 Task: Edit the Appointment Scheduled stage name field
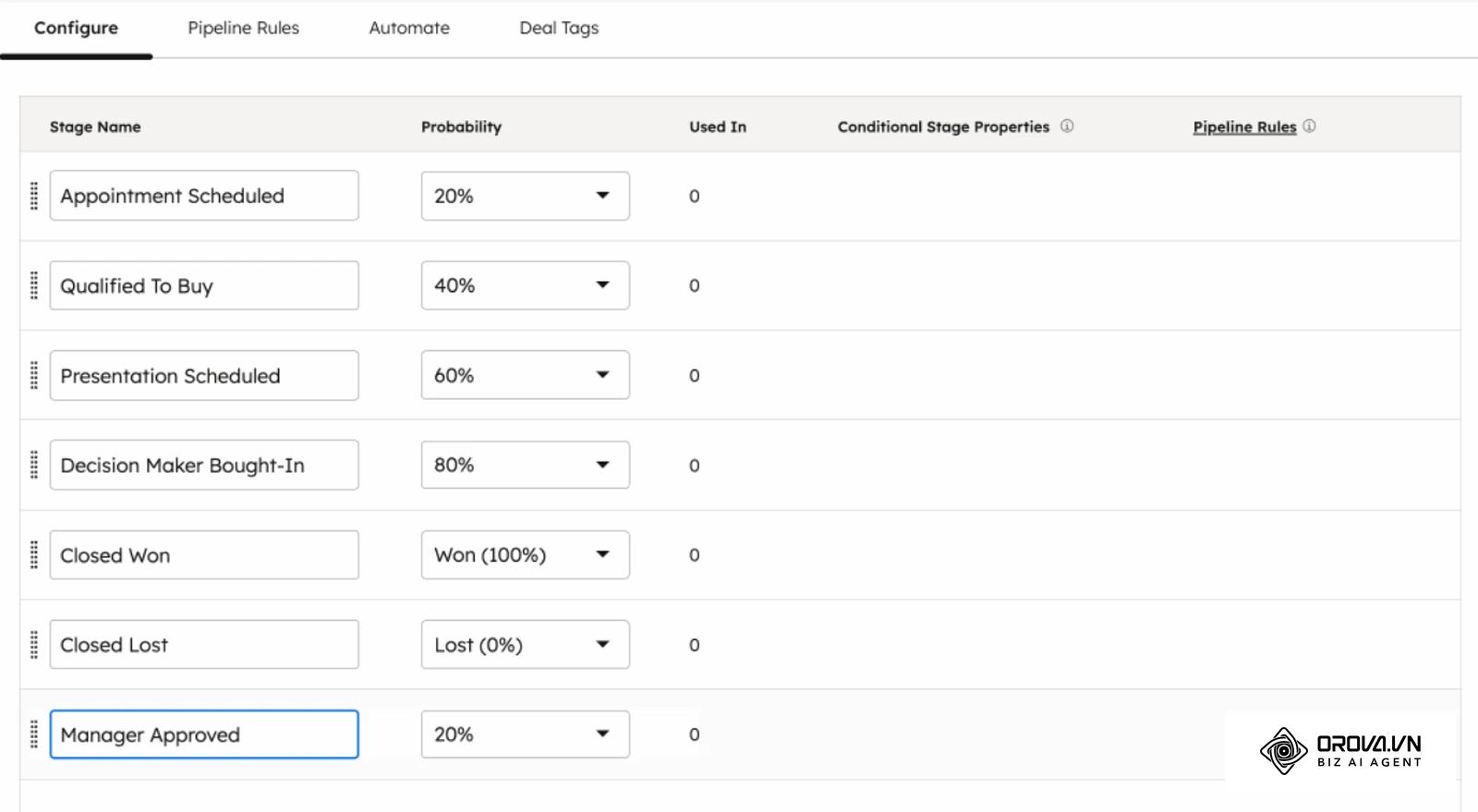(204, 196)
